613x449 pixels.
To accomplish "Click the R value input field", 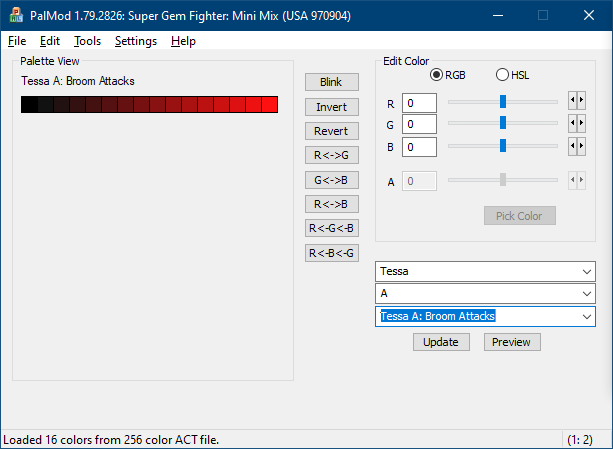I will pyautogui.click(x=419, y=103).
